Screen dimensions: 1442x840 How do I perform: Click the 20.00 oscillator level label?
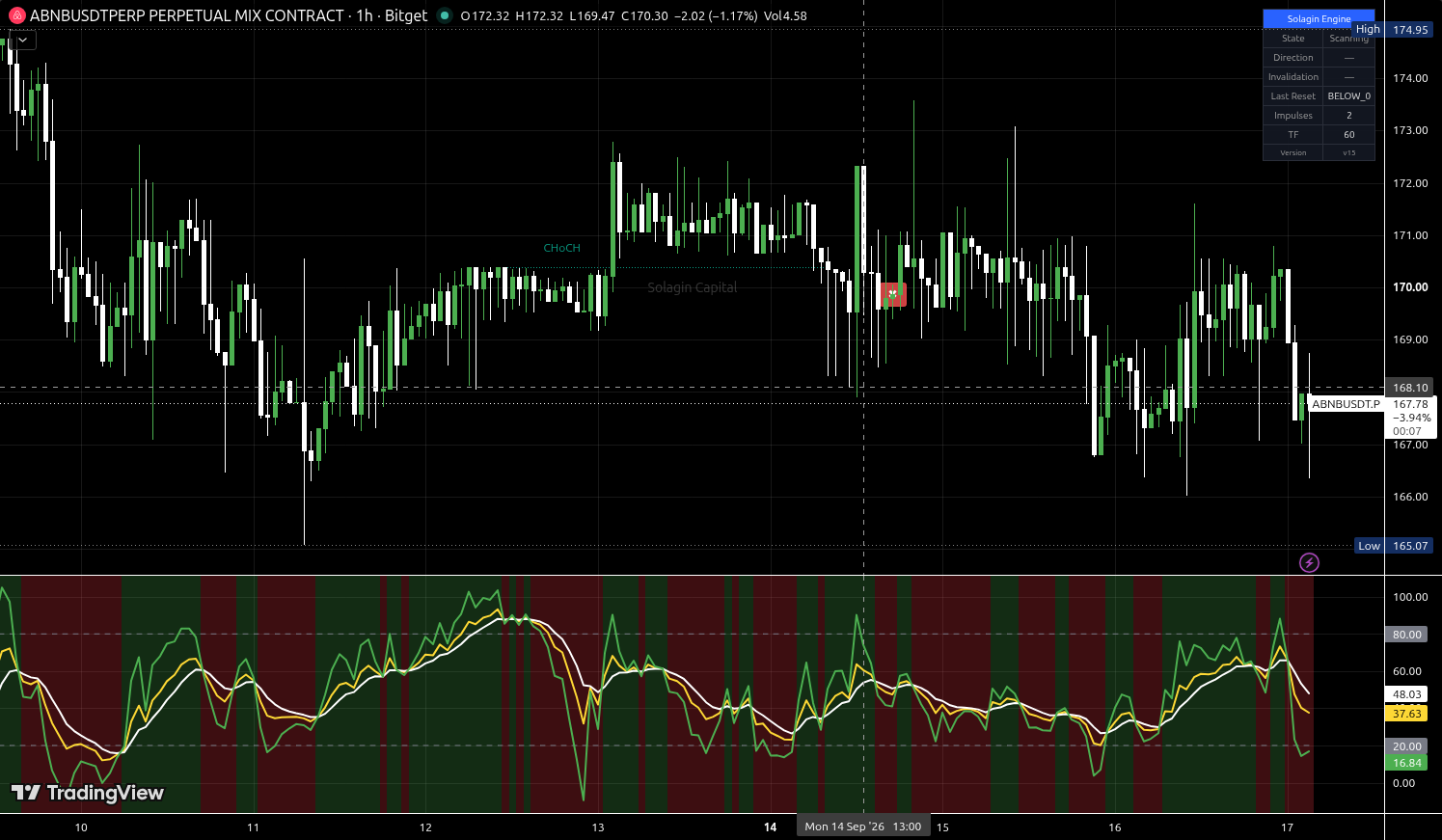pyautogui.click(x=1407, y=746)
